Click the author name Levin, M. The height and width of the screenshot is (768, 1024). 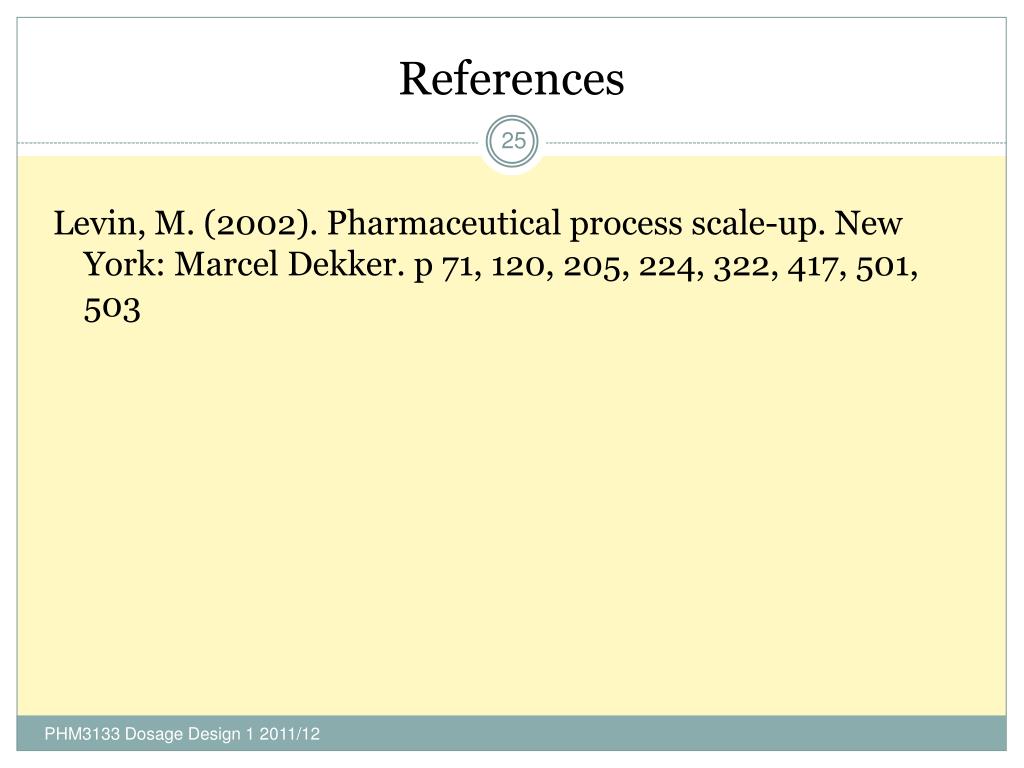tap(124, 224)
